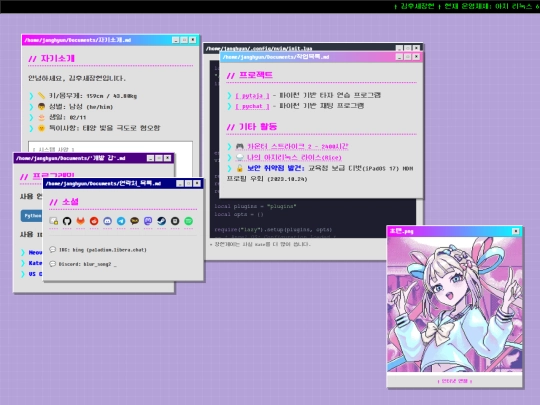Click the 안녕하세요 greeting text
Viewport: 540px width, 405px height.
[x=77, y=78]
